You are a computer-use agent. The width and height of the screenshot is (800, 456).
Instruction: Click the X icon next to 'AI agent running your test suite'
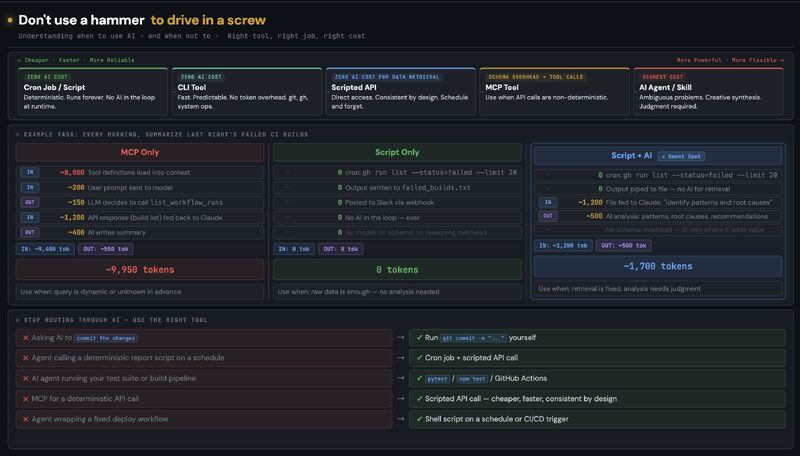(x=26, y=378)
